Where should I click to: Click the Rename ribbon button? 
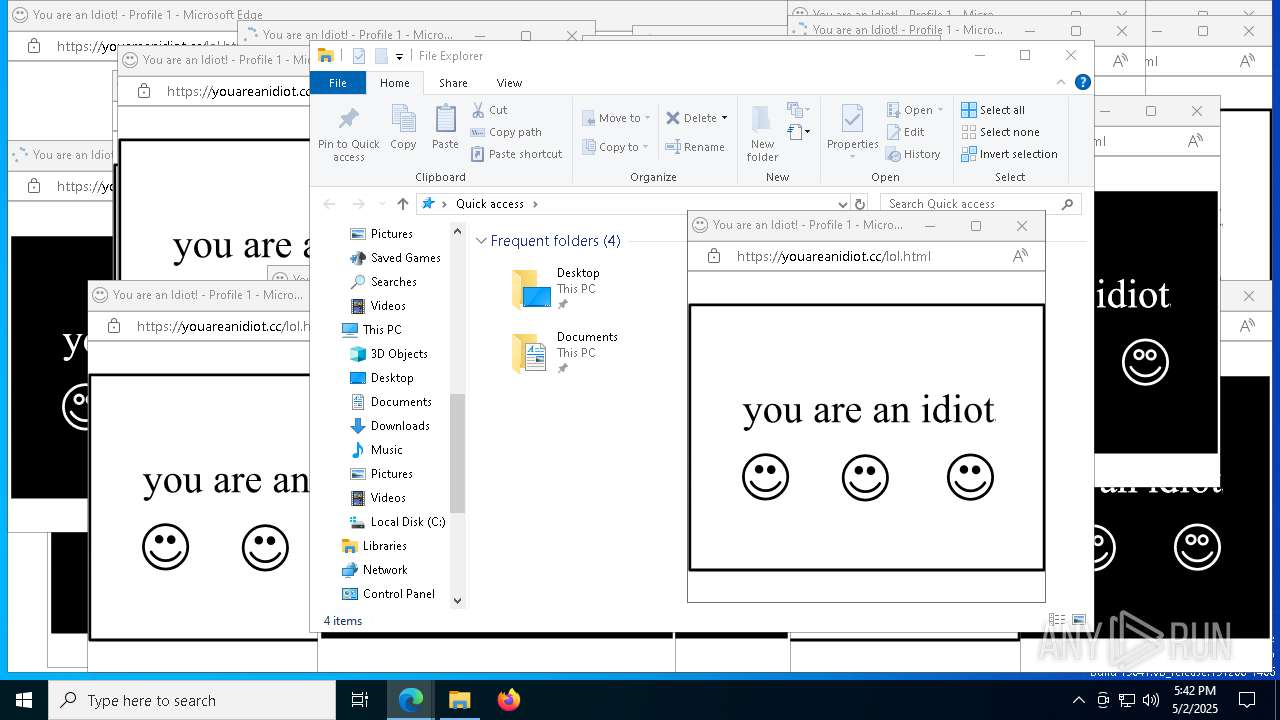[x=696, y=147]
